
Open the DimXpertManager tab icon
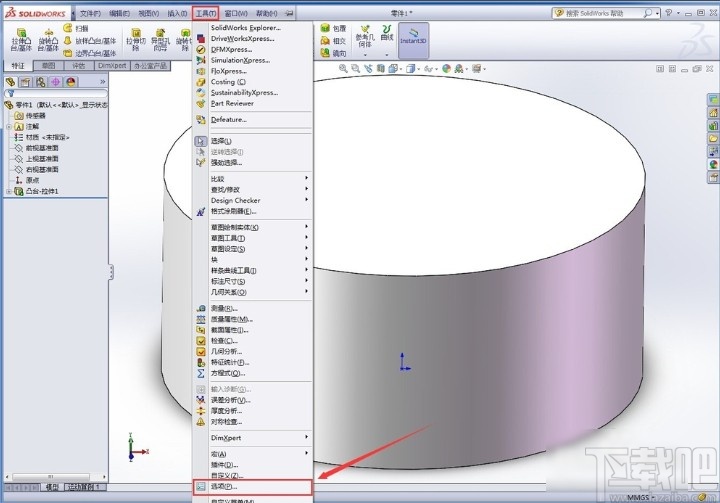click(56, 82)
